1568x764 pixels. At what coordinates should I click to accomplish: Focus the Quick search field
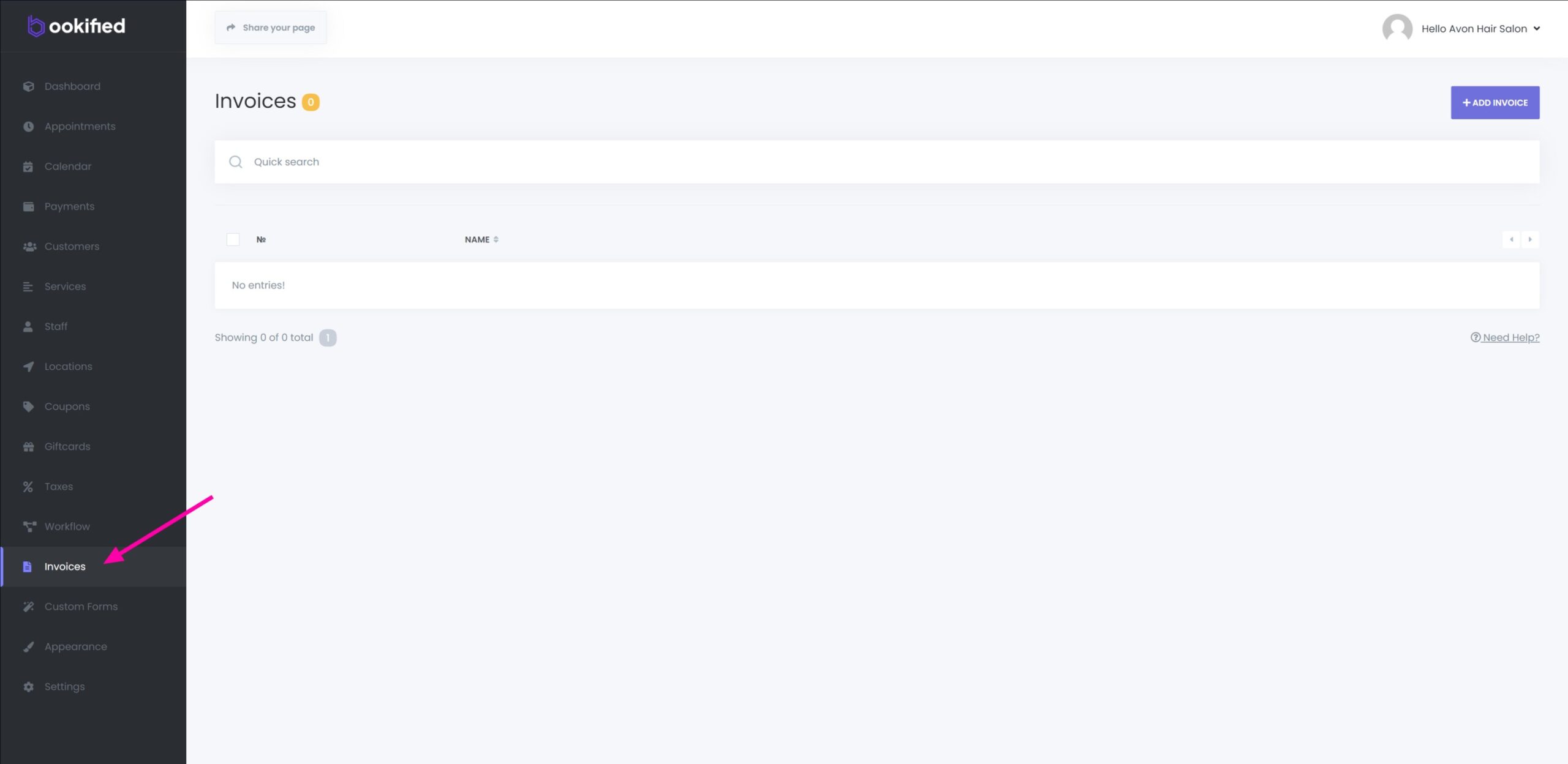(x=876, y=162)
